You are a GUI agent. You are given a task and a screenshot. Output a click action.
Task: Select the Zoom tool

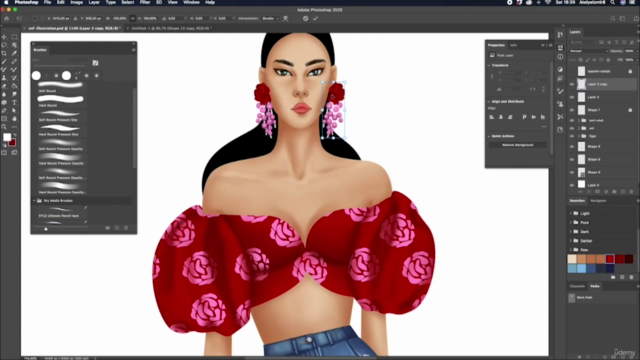click(x=4, y=127)
